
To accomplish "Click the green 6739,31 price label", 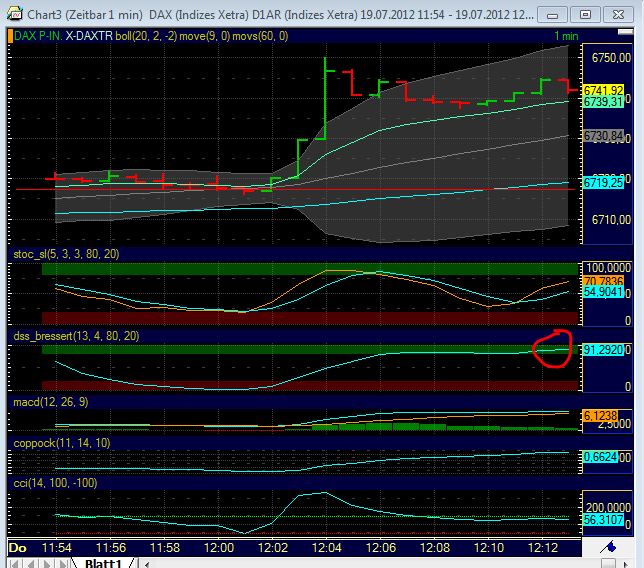I will point(603,101).
